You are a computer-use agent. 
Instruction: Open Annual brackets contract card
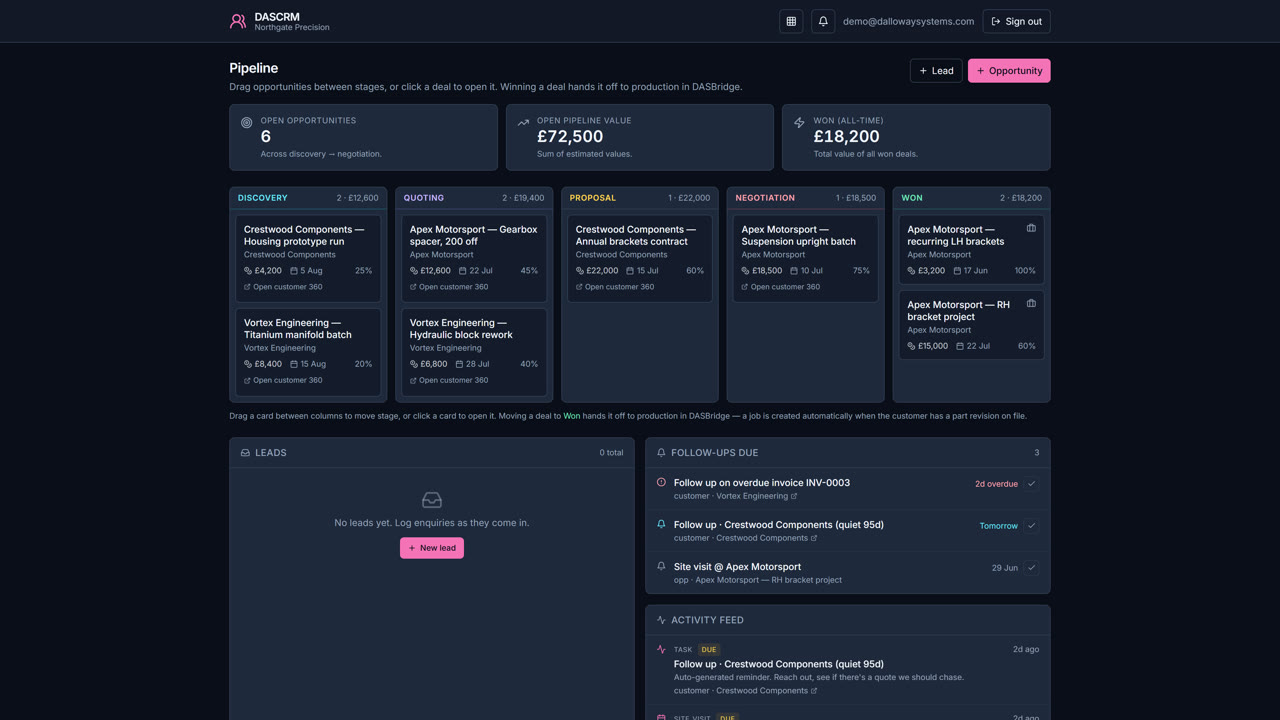[x=640, y=258]
